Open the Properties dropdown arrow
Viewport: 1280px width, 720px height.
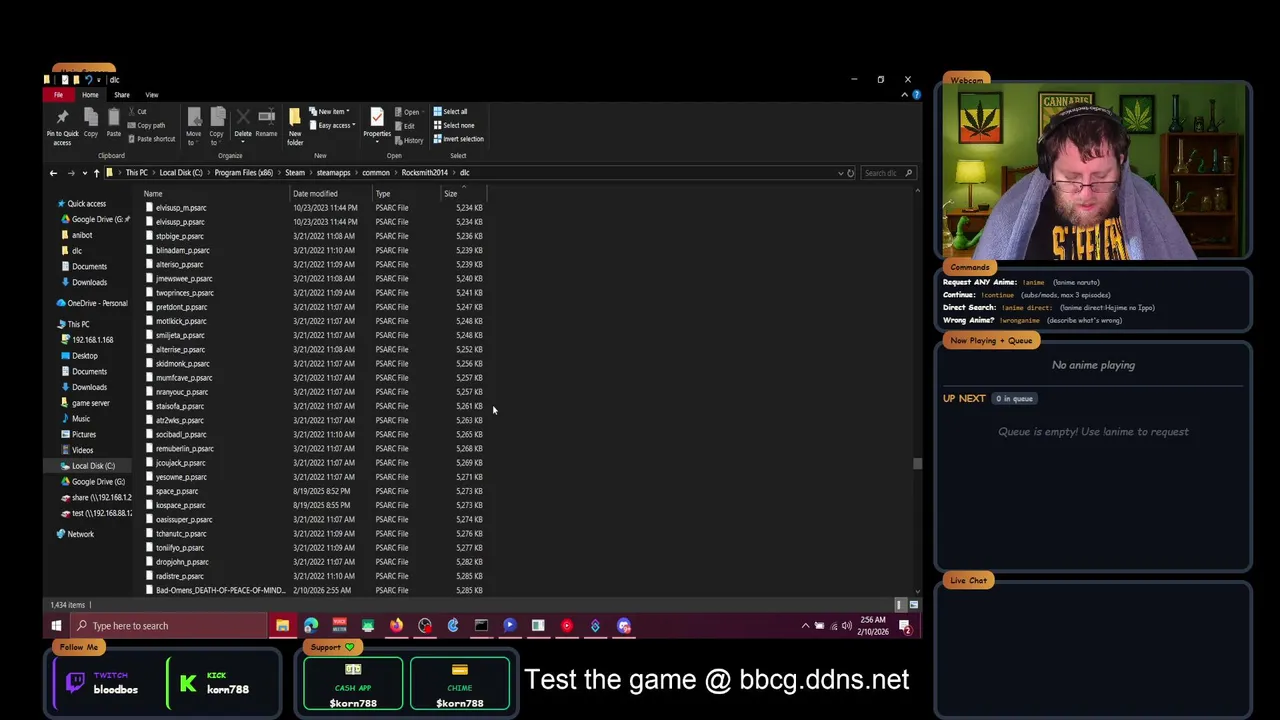pyautogui.click(x=377, y=141)
